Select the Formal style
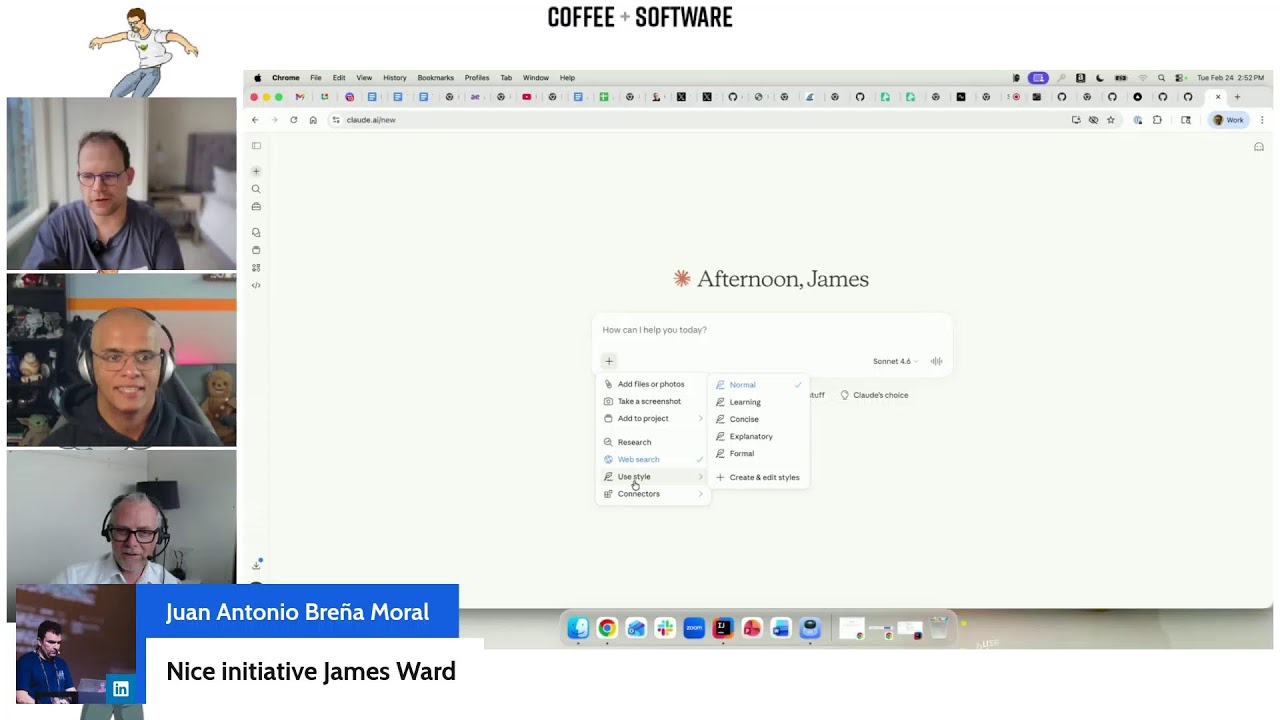This screenshot has width=1280, height=720. [759, 453]
